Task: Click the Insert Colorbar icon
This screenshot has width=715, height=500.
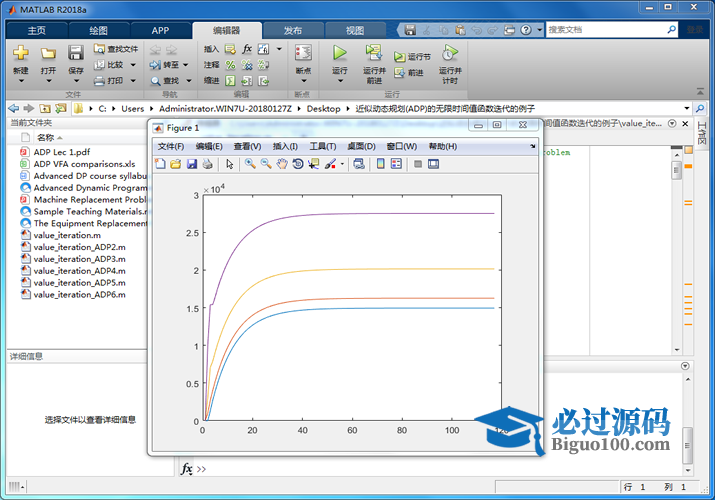Action: pos(381,164)
